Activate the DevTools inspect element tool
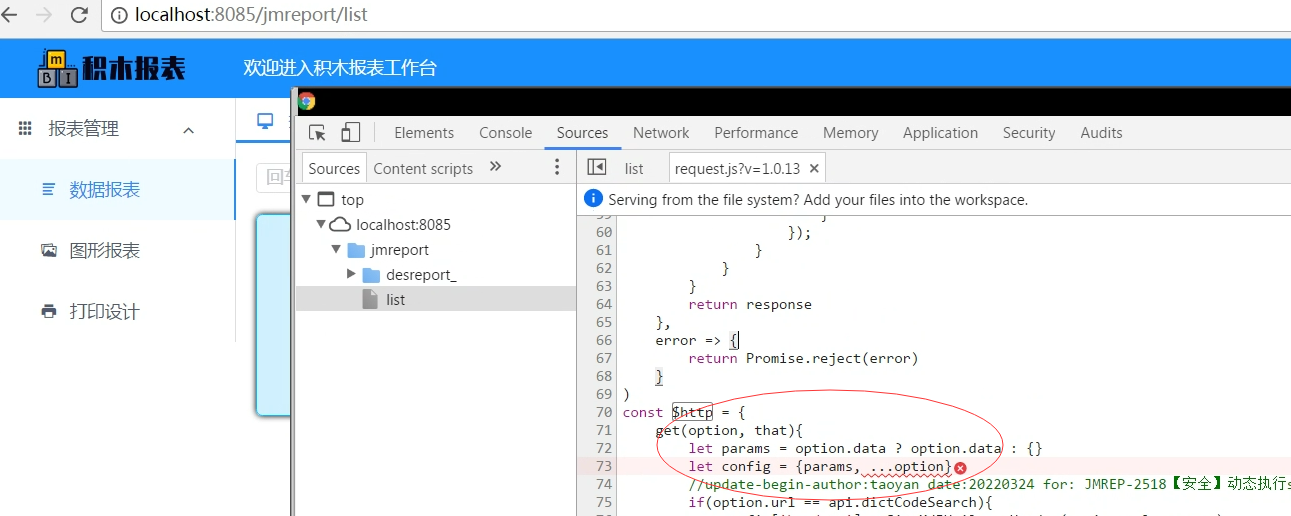 pos(318,132)
